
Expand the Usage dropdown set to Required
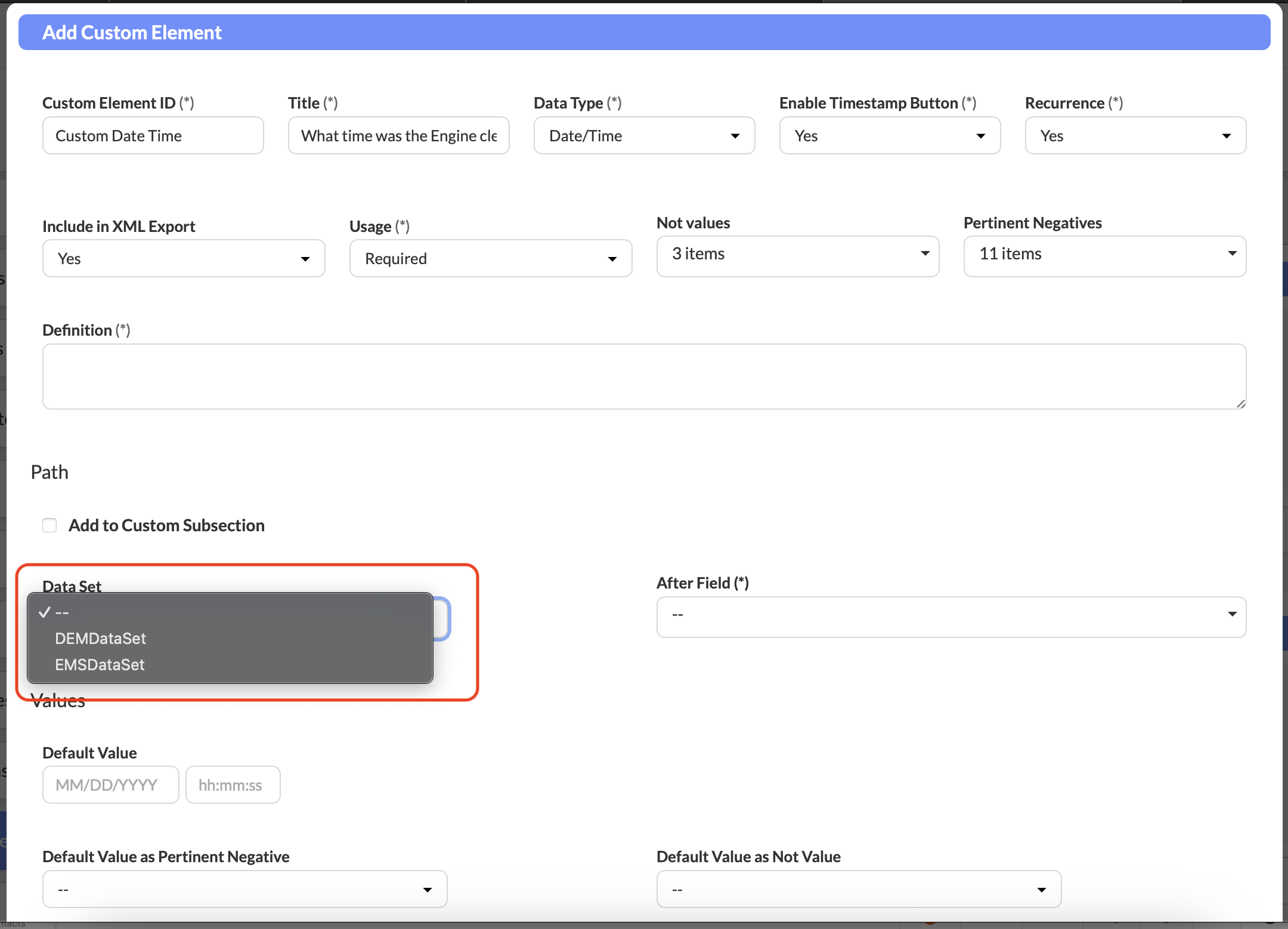point(490,259)
